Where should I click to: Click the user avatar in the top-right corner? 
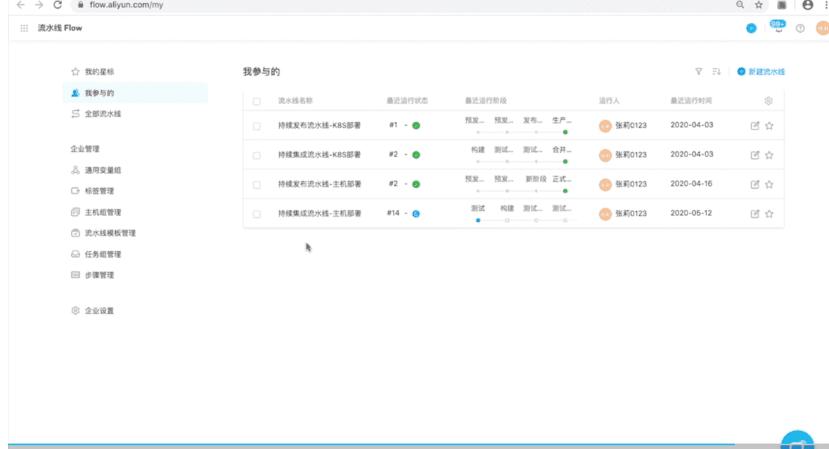[x=823, y=28]
